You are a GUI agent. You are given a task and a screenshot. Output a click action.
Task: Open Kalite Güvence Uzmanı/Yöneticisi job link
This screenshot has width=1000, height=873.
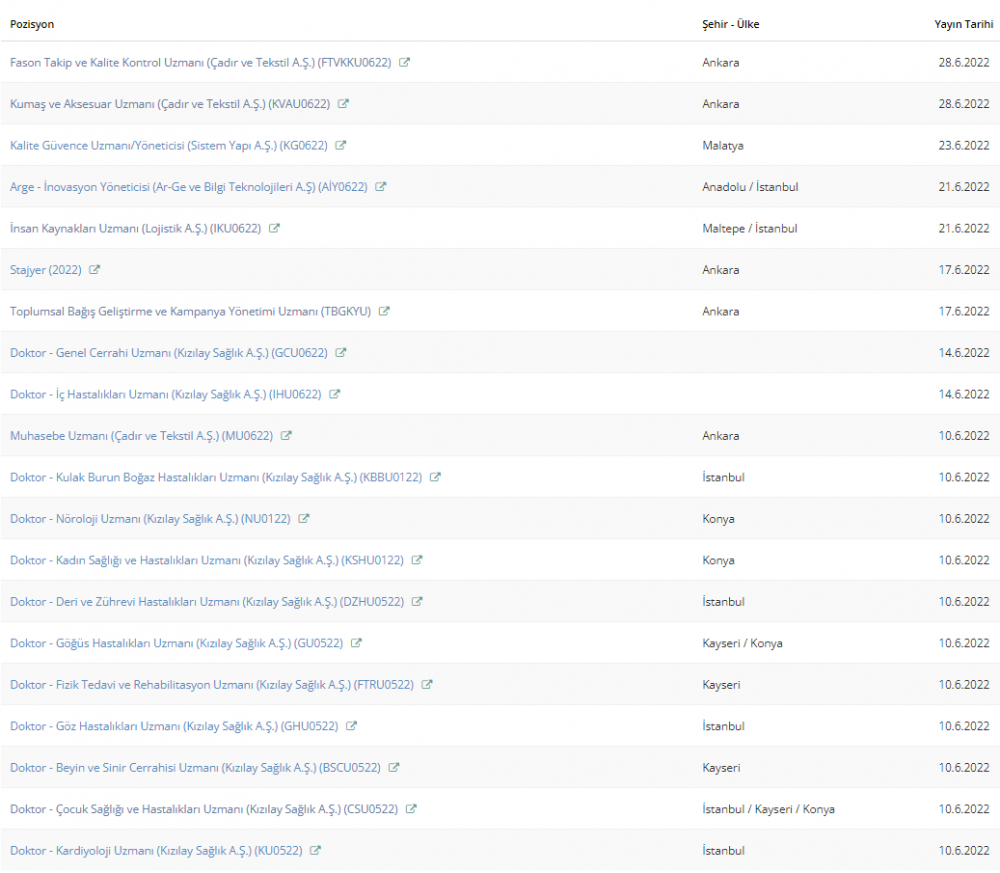click(x=168, y=145)
